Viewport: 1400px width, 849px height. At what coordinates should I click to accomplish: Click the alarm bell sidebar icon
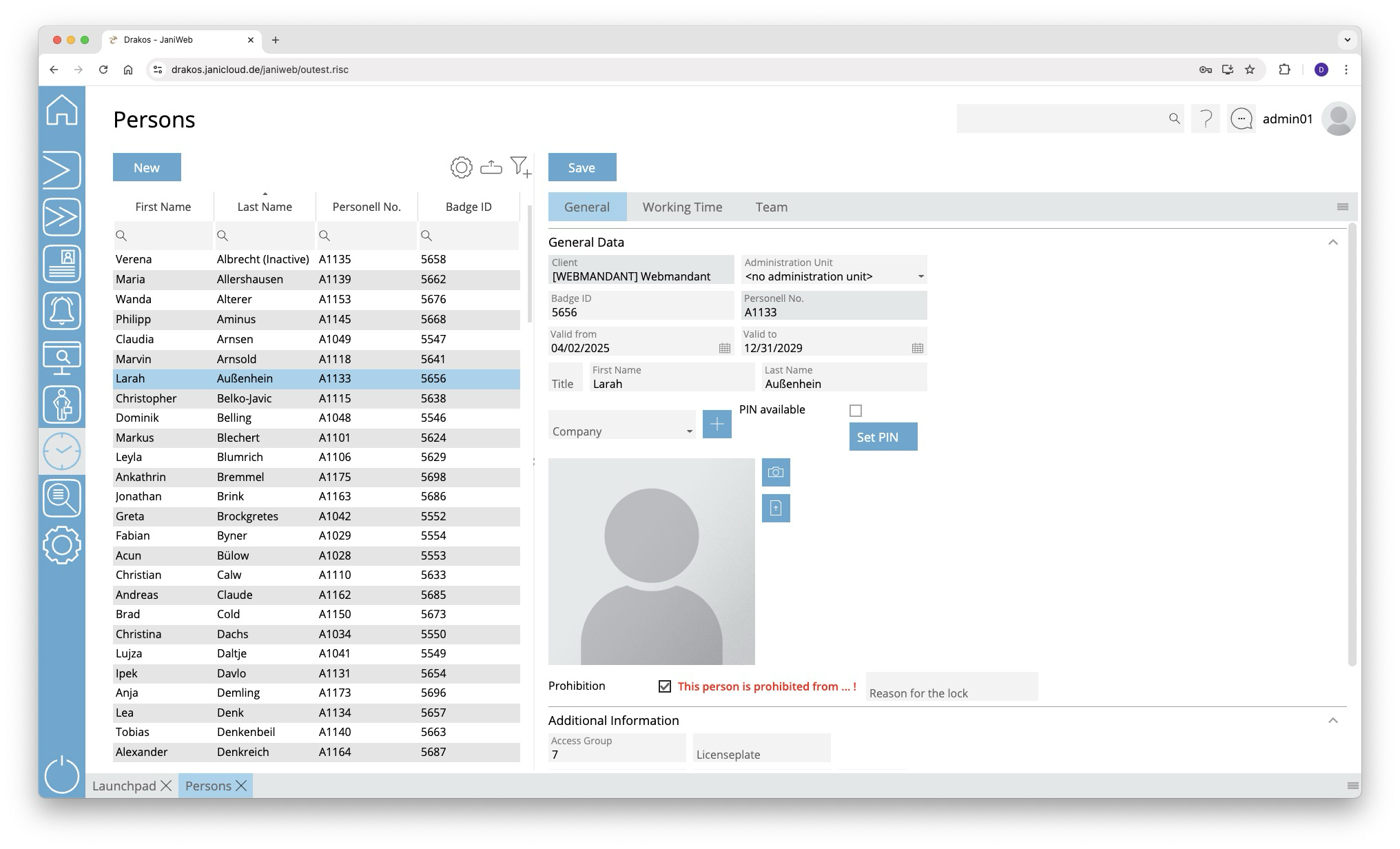pos(62,311)
